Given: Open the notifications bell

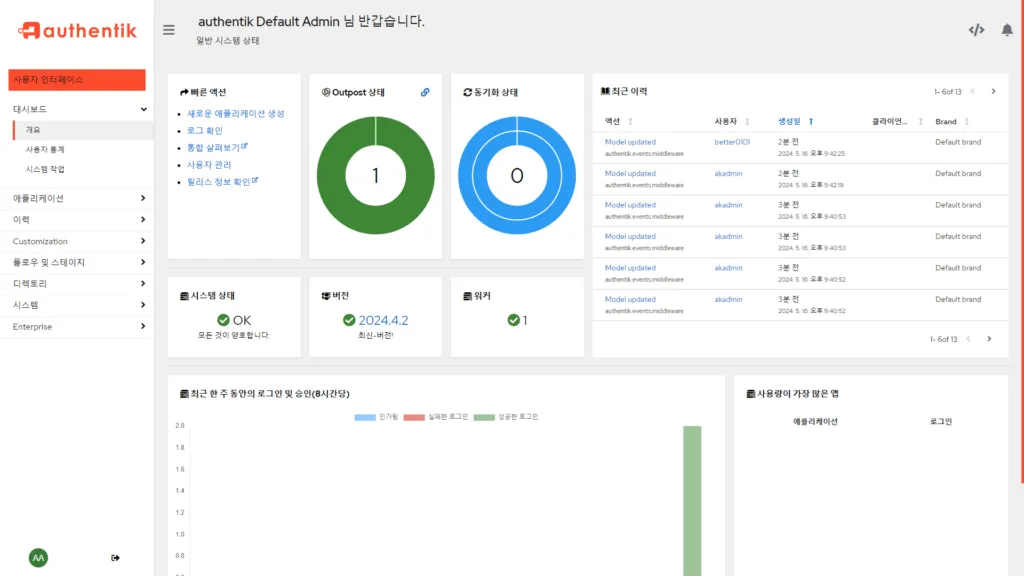Looking at the screenshot, I should 1007,30.
